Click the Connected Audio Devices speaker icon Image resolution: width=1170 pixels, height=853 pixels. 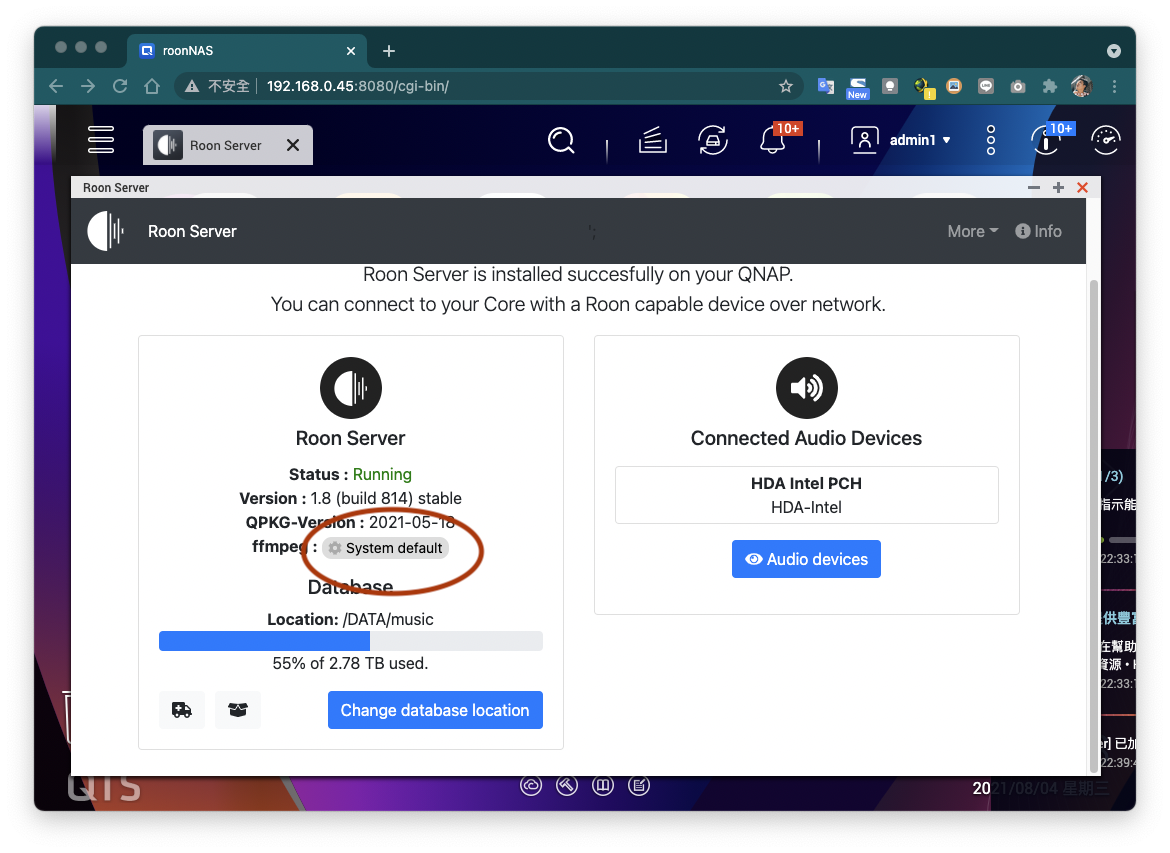pyautogui.click(x=807, y=388)
